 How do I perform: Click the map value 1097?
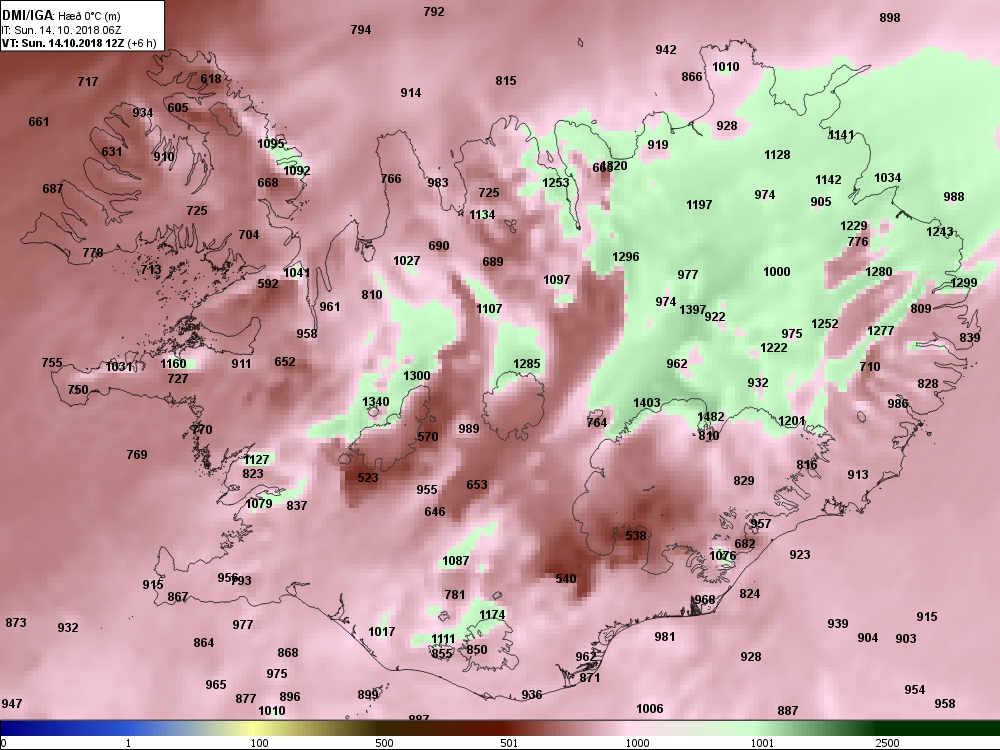(557, 279)
